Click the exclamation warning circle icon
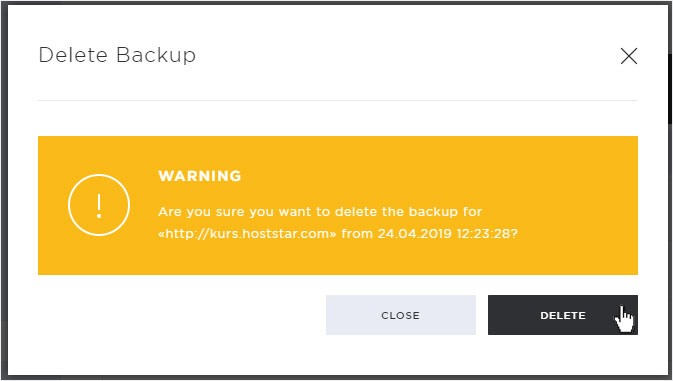The image size is (673, 381). click(99, 205)
